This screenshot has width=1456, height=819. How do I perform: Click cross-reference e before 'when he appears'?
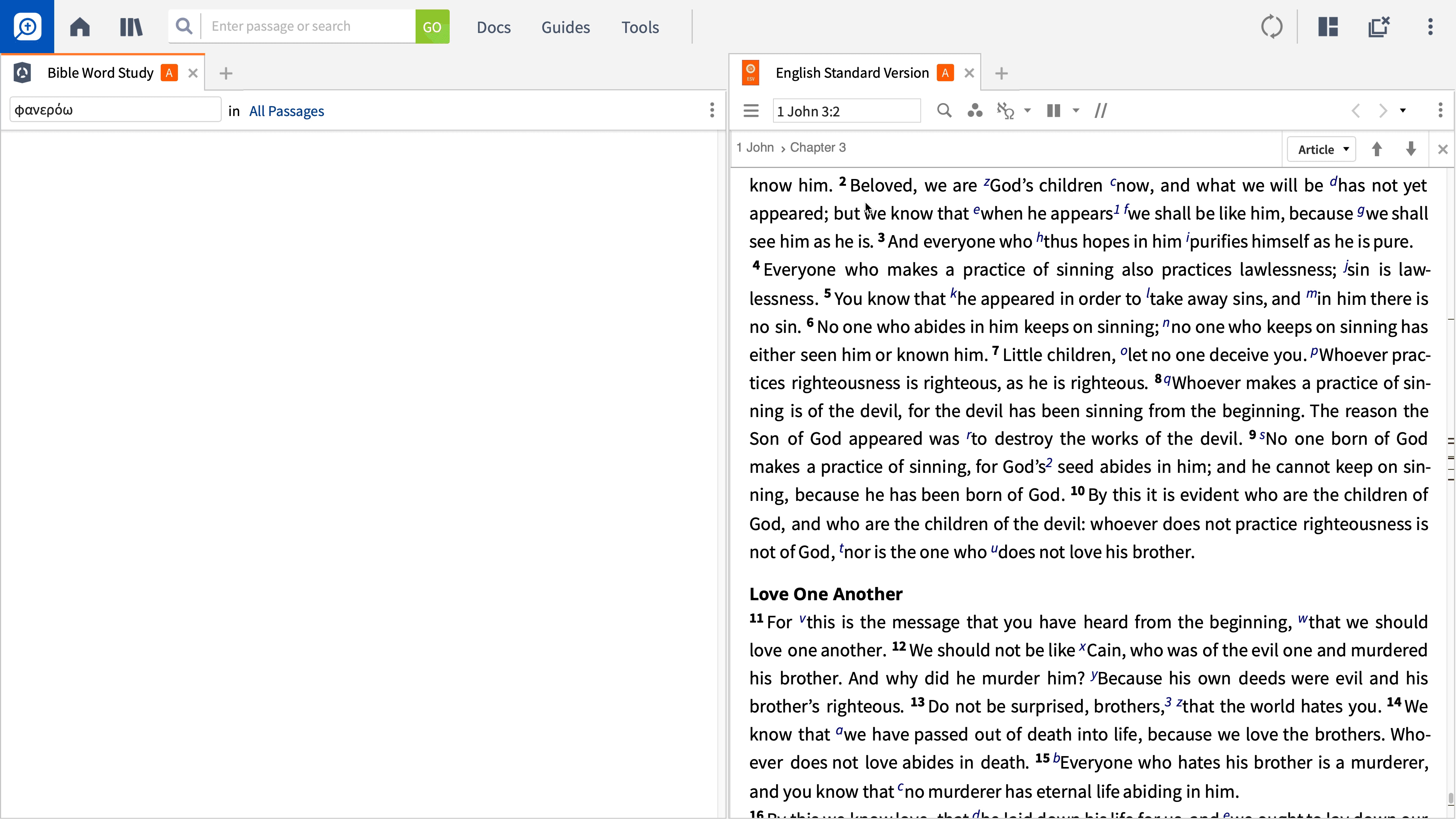[976, 210]
